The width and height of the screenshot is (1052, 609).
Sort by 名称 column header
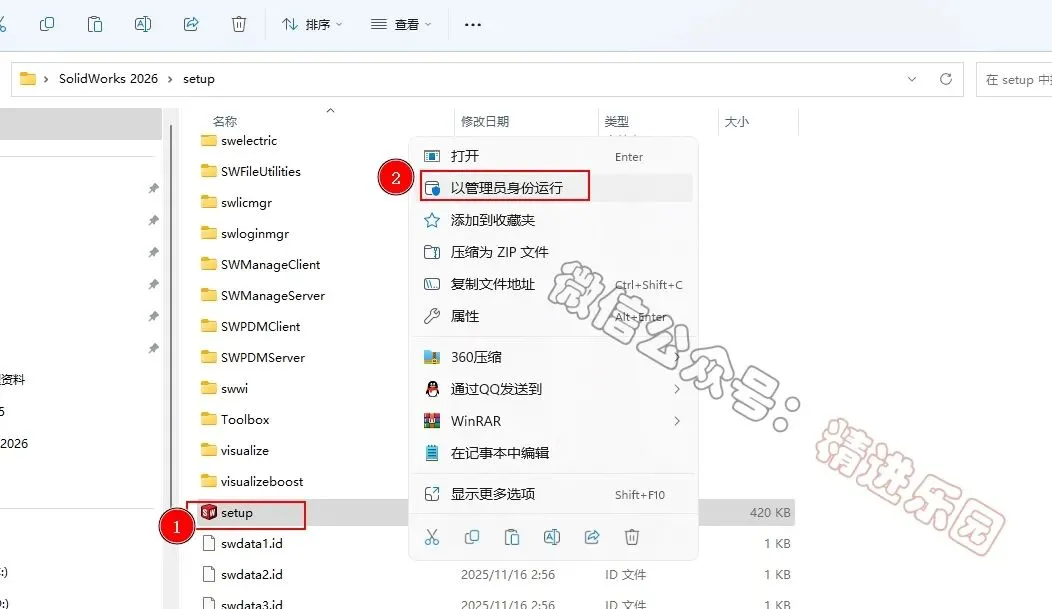pyautogui.click(x=225, y=121)
